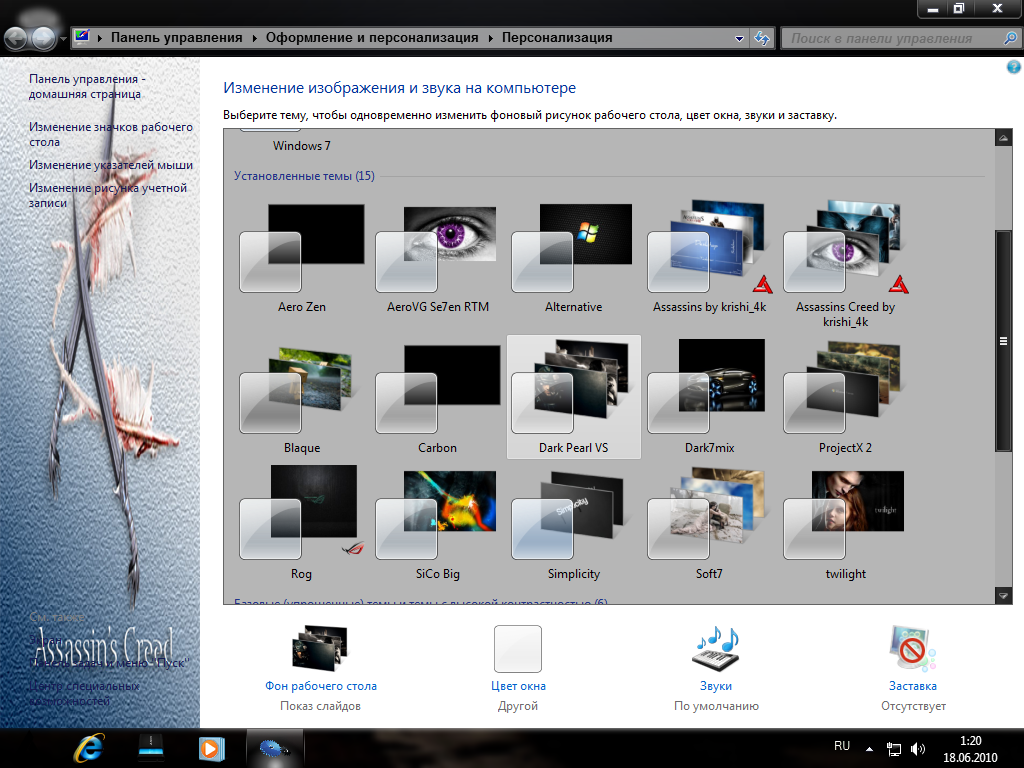Open Windows Media Player from taskbar
The width and height of the screenshot is (1024, 768).
click(212, 748)
